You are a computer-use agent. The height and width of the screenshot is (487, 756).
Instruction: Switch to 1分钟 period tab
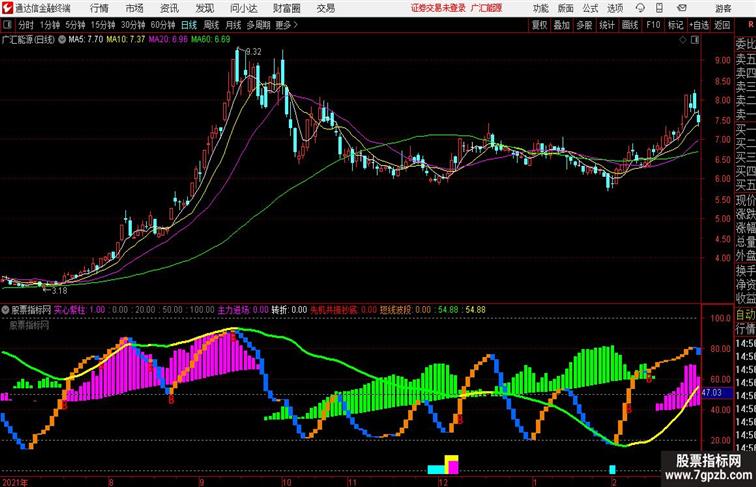click(50, 25)
